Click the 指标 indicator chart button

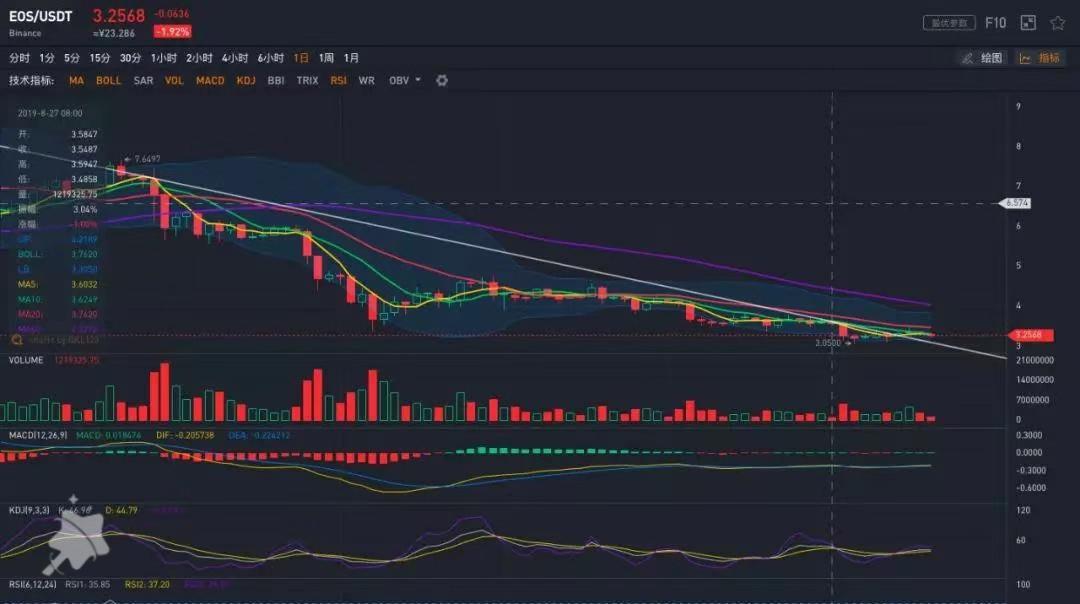tap(1039, 58)
